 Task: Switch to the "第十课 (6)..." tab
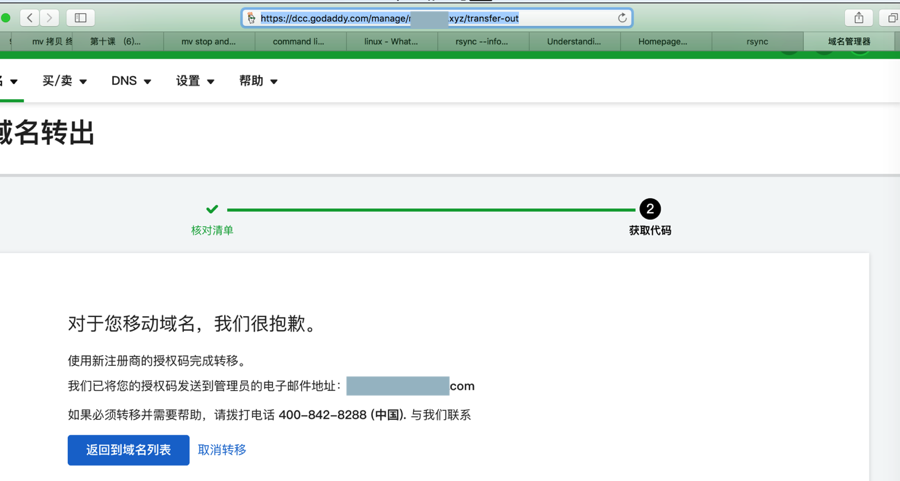tap(118, 41)
